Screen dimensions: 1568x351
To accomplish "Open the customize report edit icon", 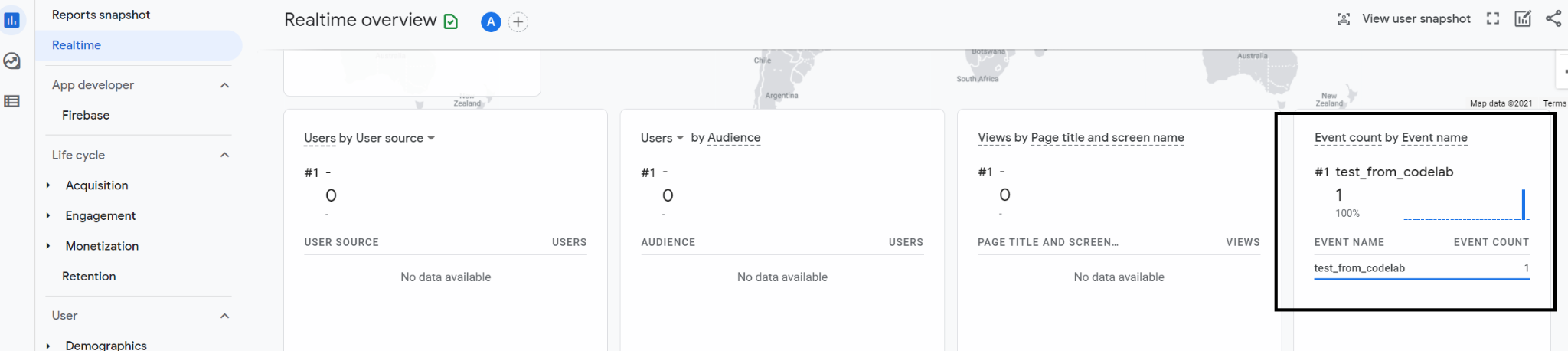I will tap(1522, 19).
